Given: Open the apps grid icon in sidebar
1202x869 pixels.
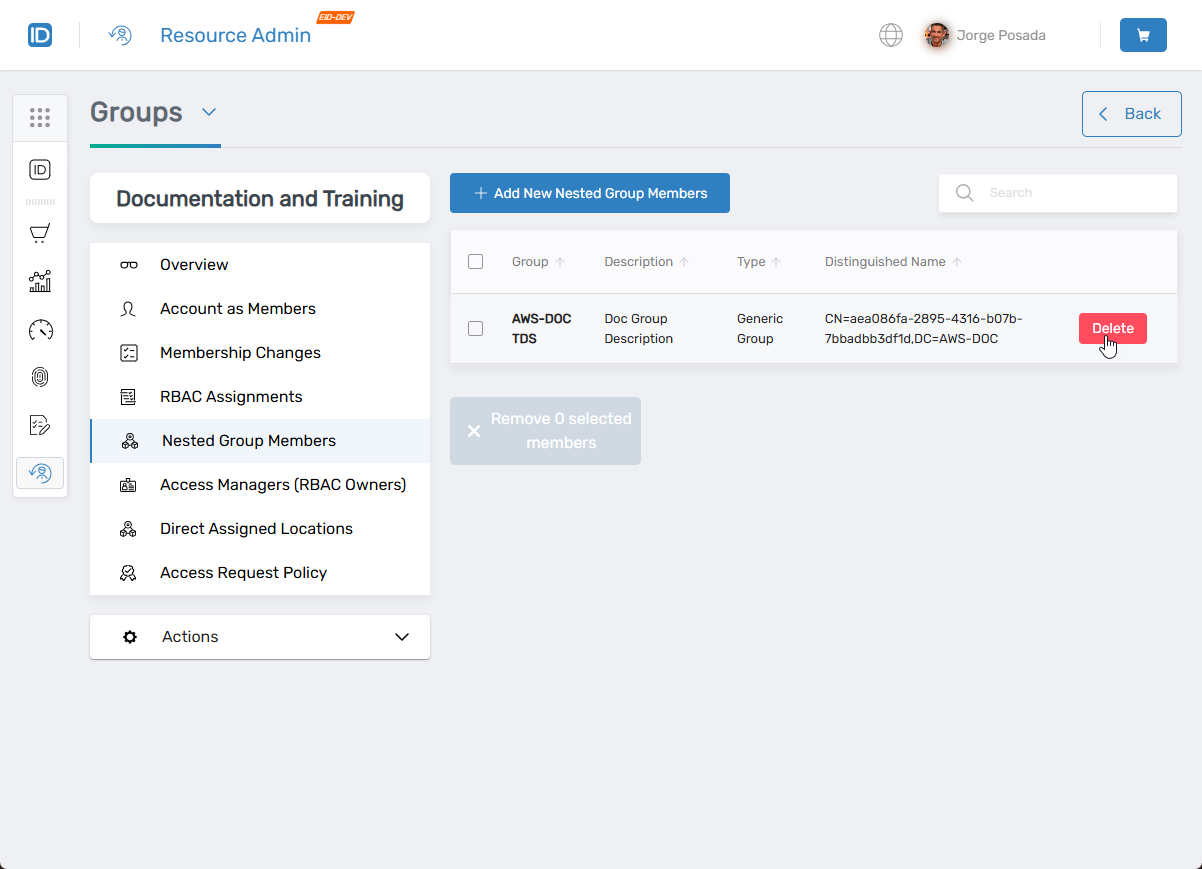Looking at the screenshot, I should pos(40,118).
